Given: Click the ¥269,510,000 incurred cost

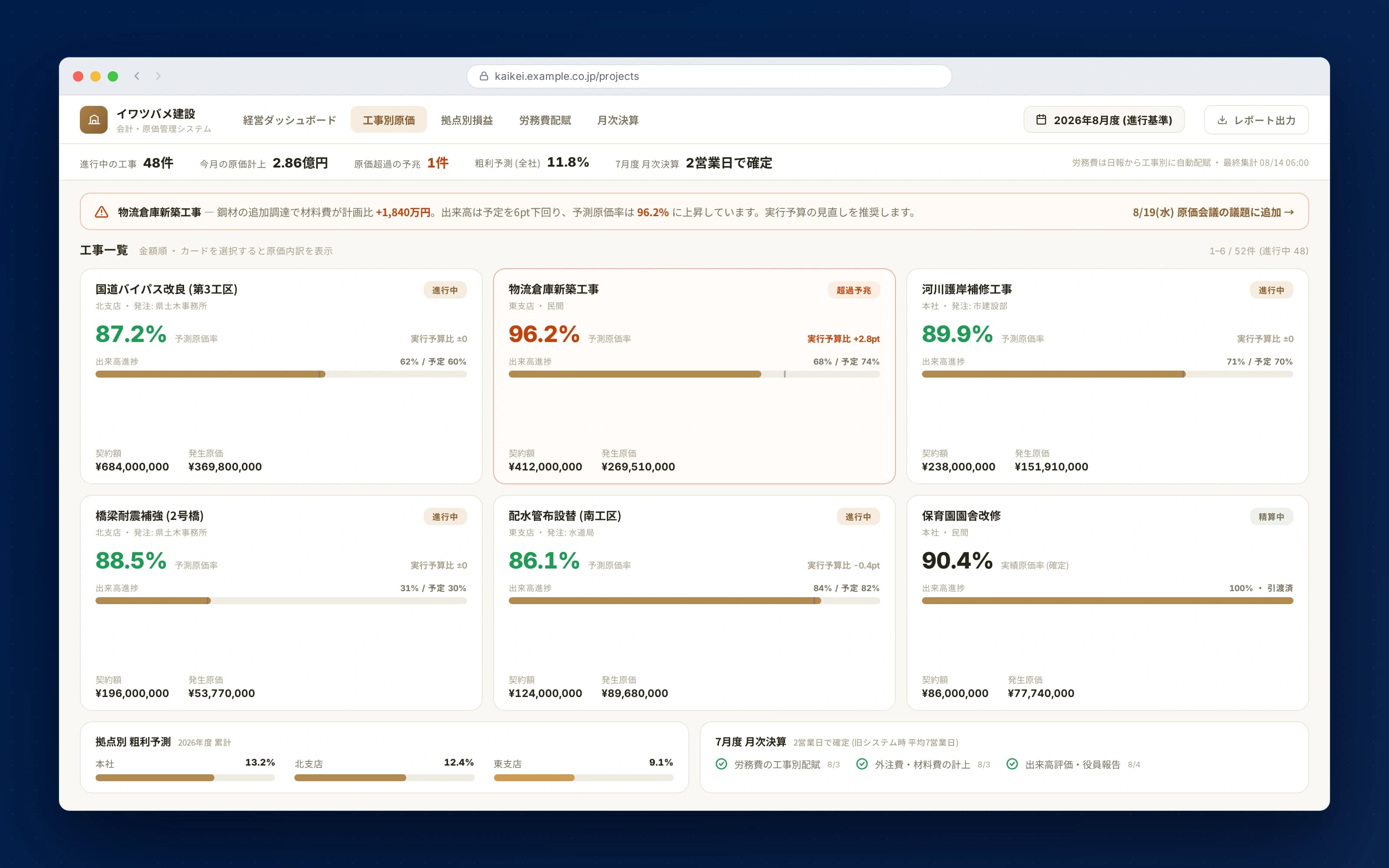Looking at the screenshot, I should pos(638,467).
